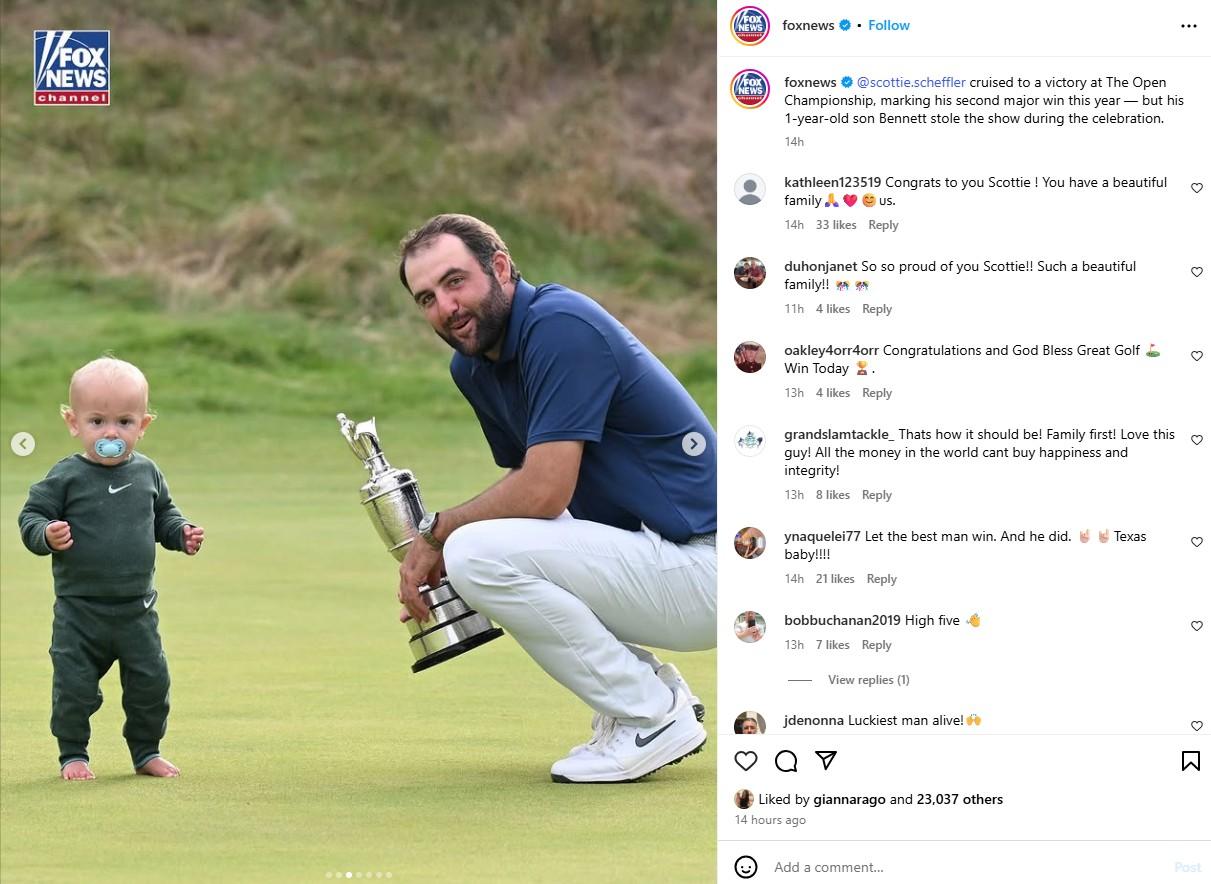Expand View replies (1) under bobbuchanan2019
This screenshot has width=1211, height=884.
pos(868,680)
